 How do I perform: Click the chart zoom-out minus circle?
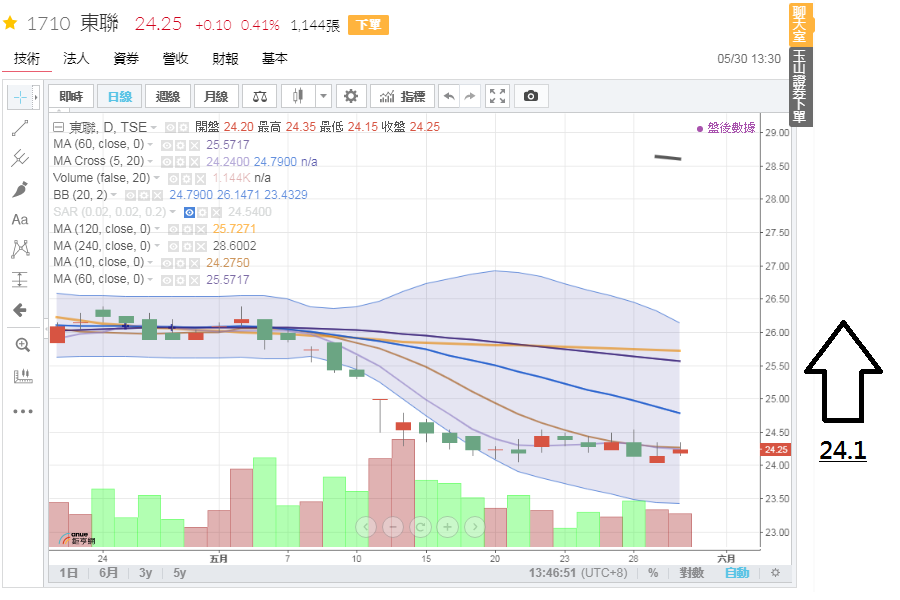[393, 526]
